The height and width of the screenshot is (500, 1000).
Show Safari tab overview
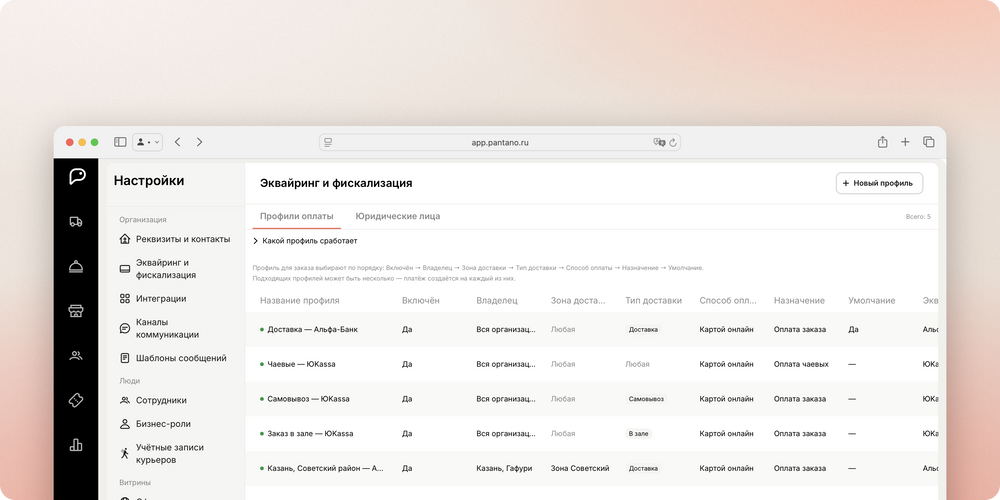coord(929,142)
